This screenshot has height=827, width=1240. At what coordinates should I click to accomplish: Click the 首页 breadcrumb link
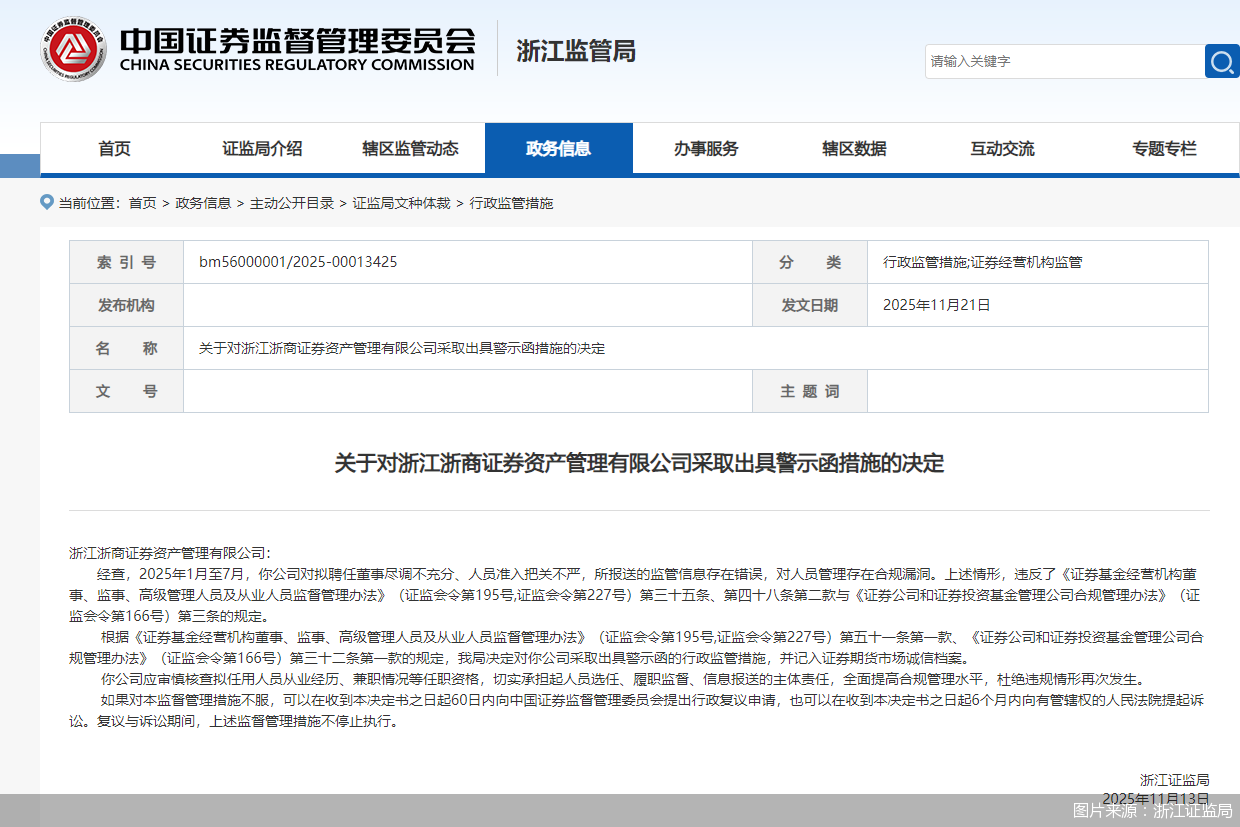point(141,202)
